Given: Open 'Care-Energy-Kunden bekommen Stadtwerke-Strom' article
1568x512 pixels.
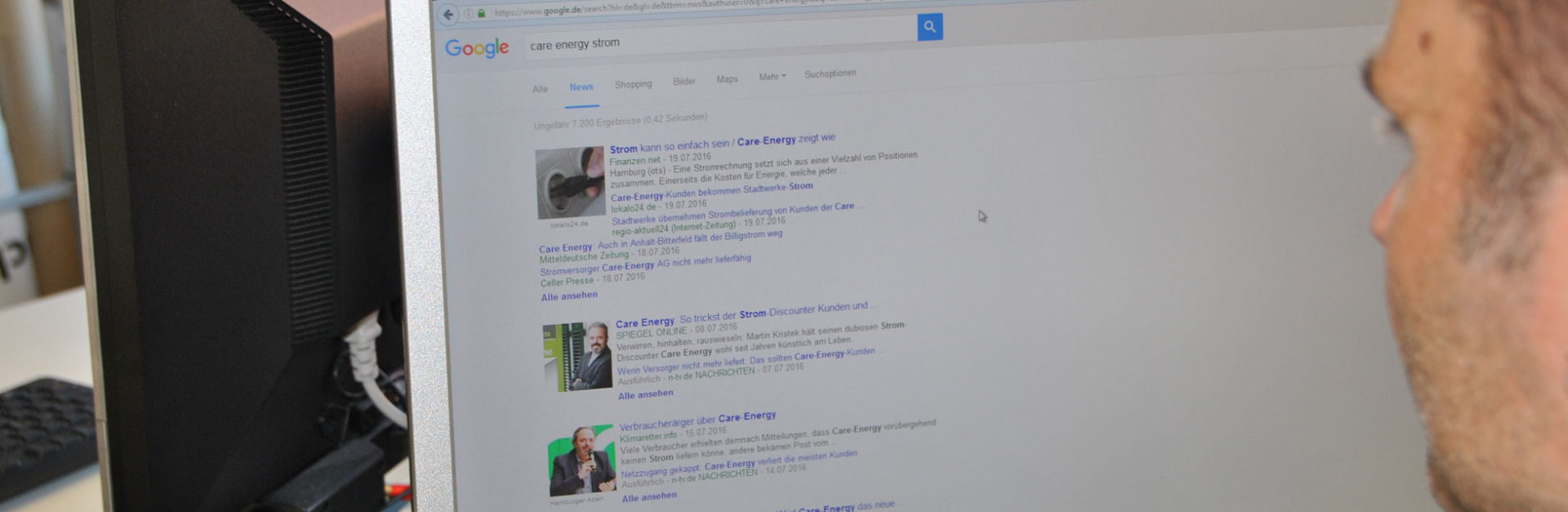Looking at the screenshot, I should (711, 192).
